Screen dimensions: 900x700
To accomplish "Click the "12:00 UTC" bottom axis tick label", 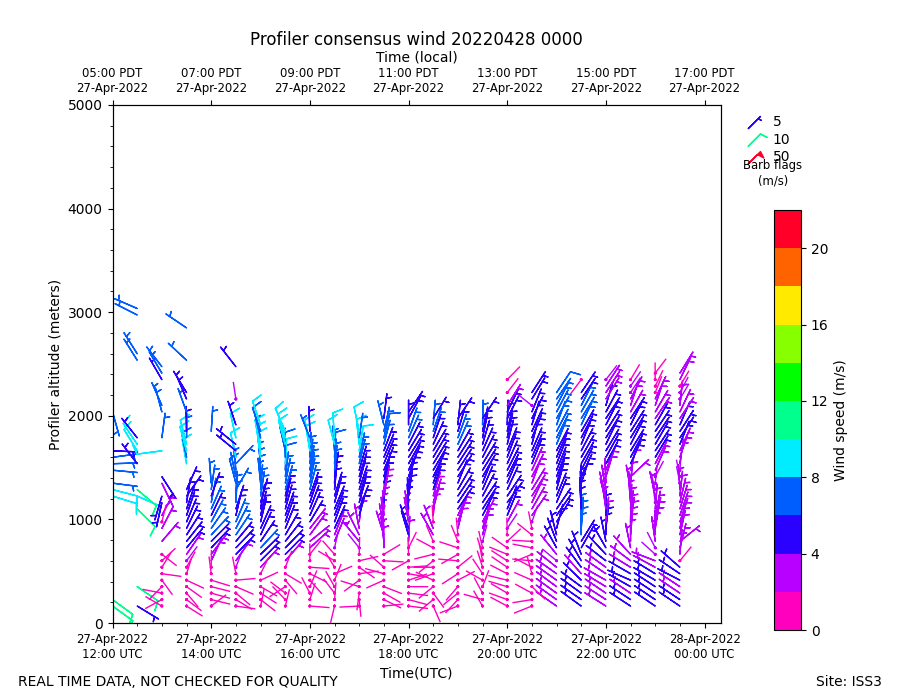I will [x=112, y=654].
